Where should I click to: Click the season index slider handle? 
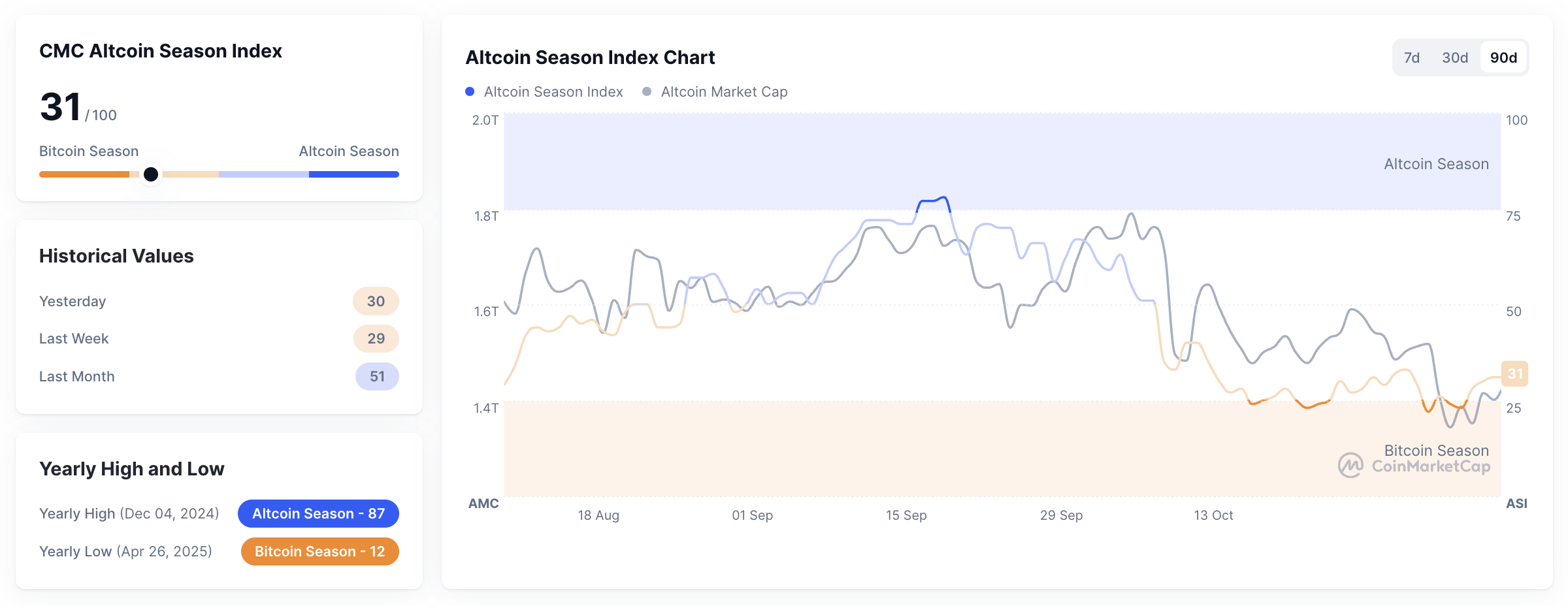pos(151,174)
